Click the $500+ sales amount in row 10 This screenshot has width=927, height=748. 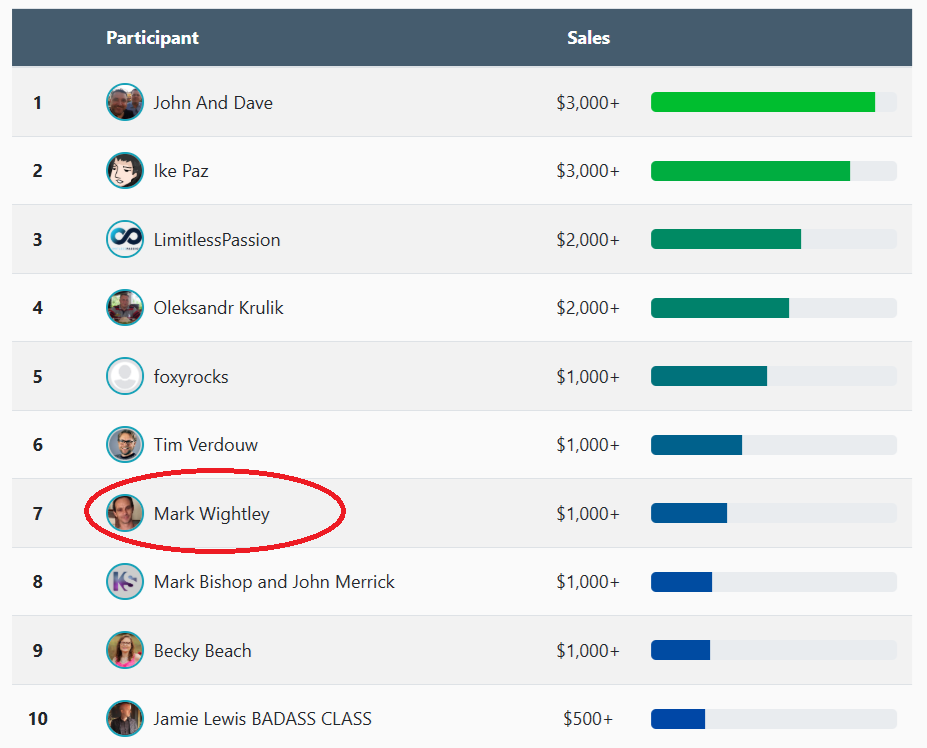click(588, 718)
